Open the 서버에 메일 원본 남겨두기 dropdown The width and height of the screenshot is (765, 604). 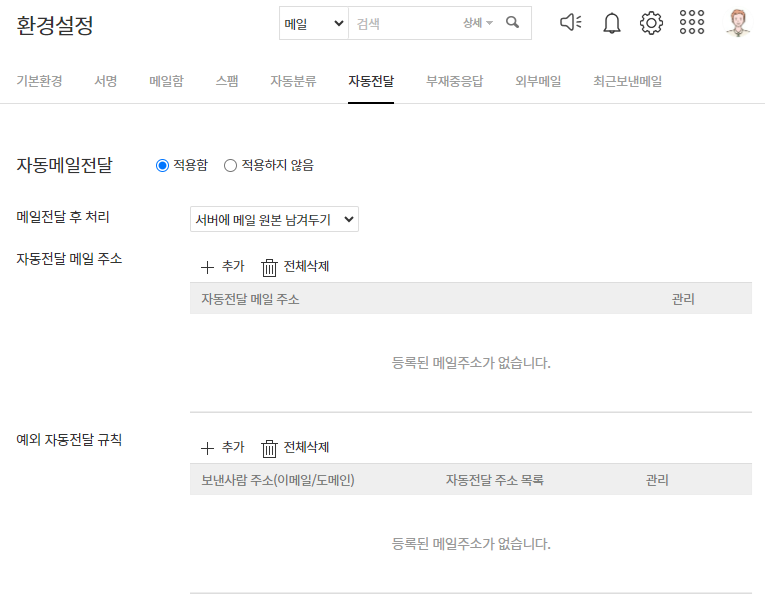[x=274, y=220]
